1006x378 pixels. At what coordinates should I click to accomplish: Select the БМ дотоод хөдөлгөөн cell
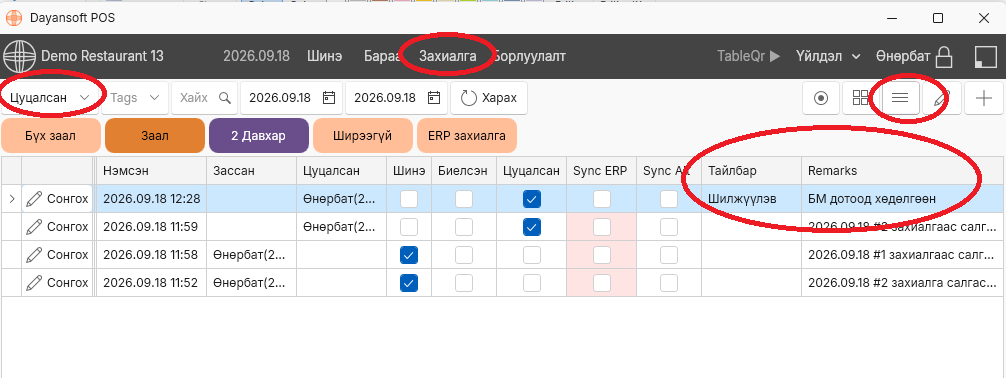pyautogui.click(x=903, y=199)
